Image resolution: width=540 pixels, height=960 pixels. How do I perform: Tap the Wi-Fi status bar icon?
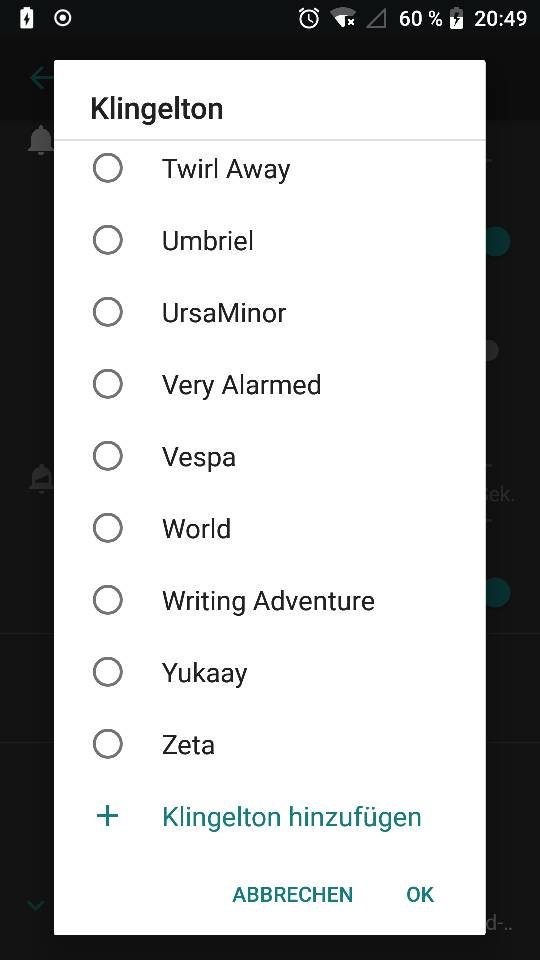coord(344,18)
